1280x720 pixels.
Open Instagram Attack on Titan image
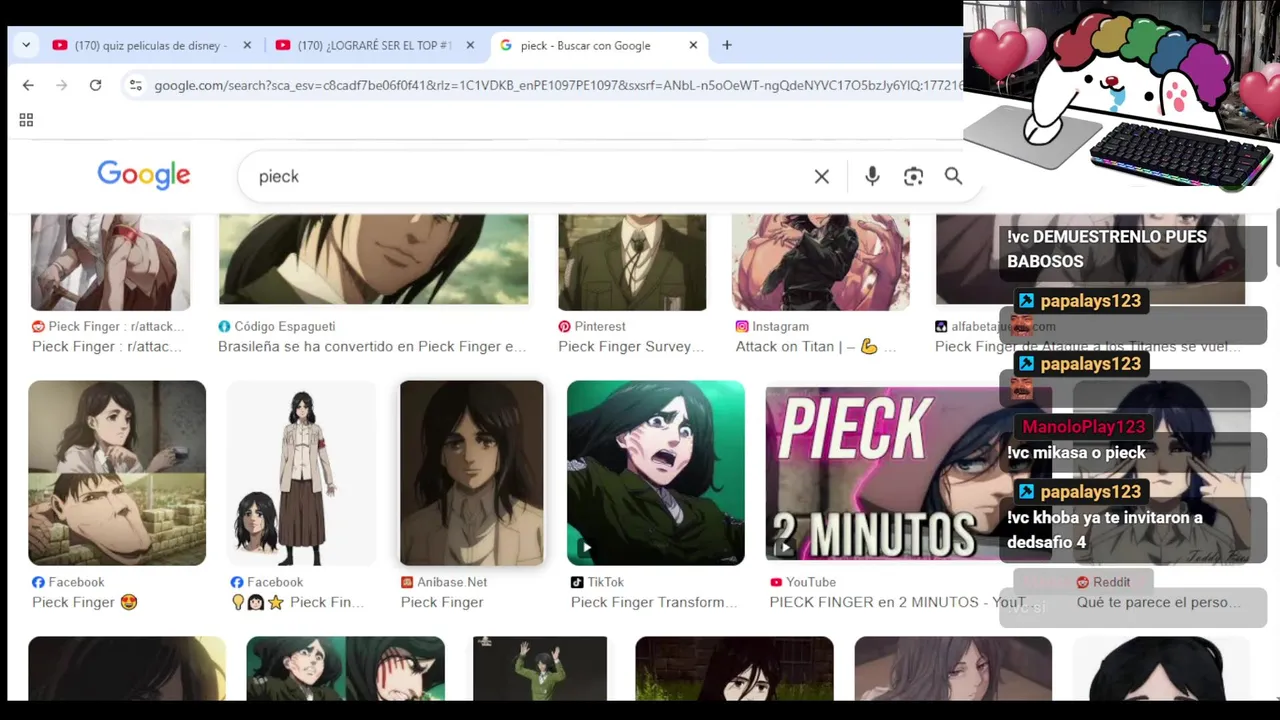(x=821, y=261)
